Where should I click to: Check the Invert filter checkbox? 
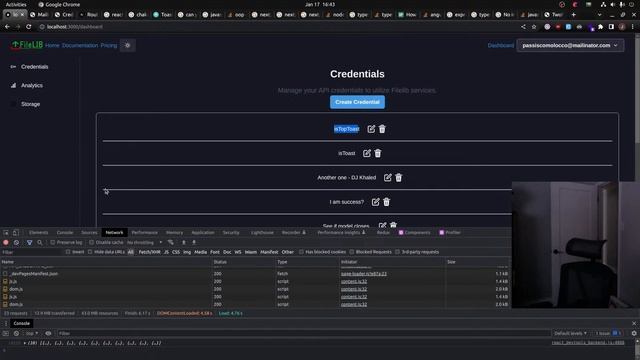[68, 252]
